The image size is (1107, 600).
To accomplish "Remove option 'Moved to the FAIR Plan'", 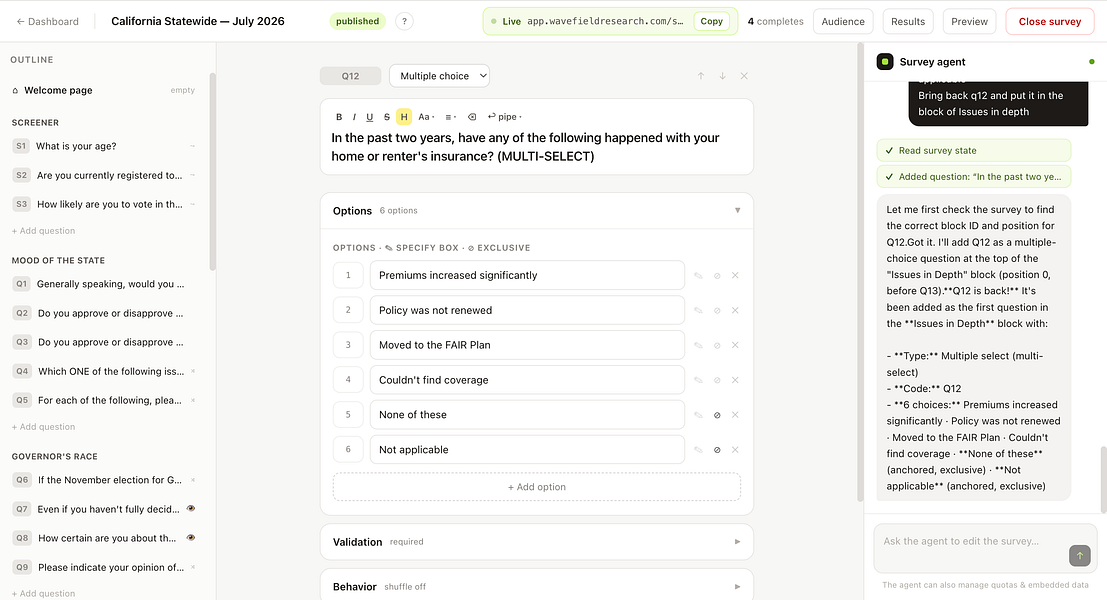I will 735,345.
